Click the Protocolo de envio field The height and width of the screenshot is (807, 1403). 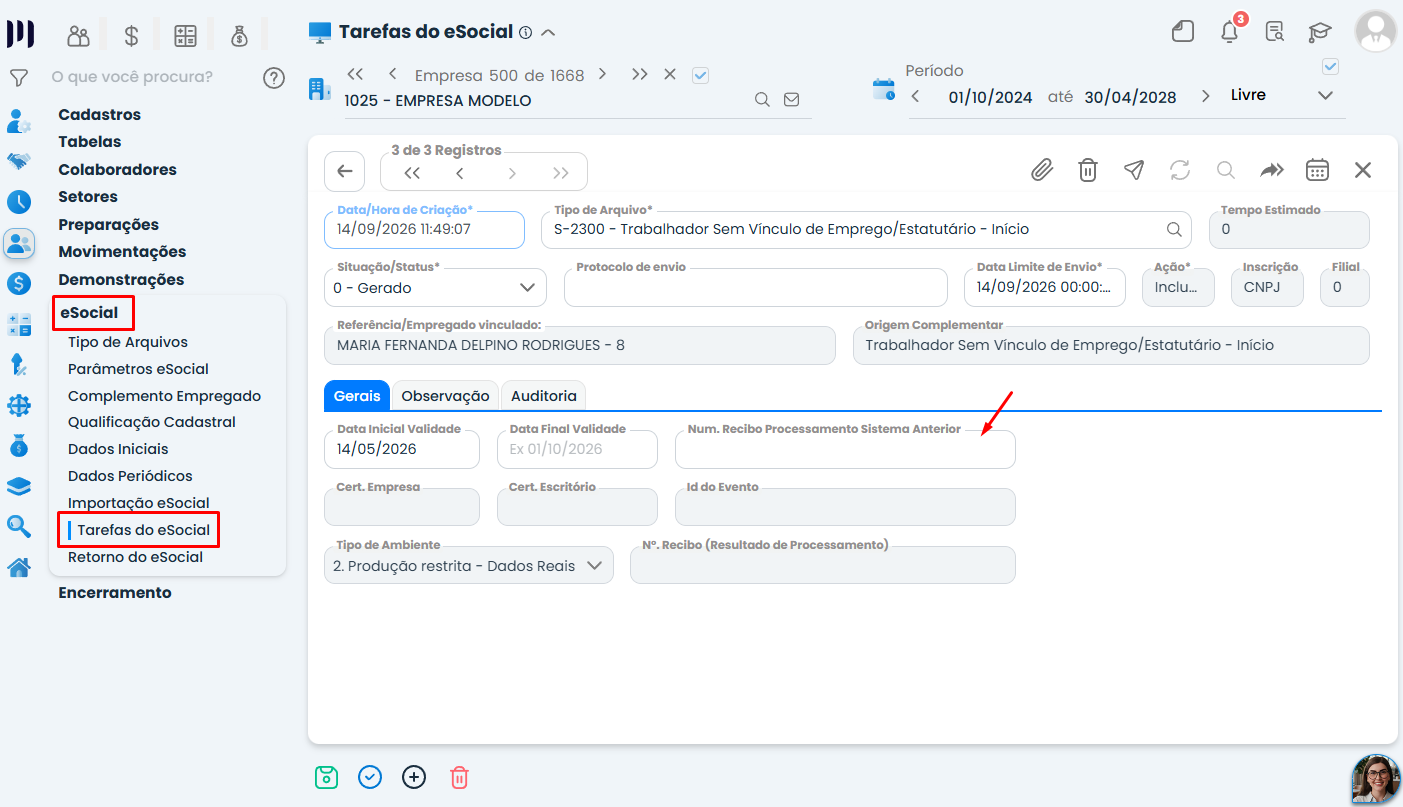click(756, 287)
